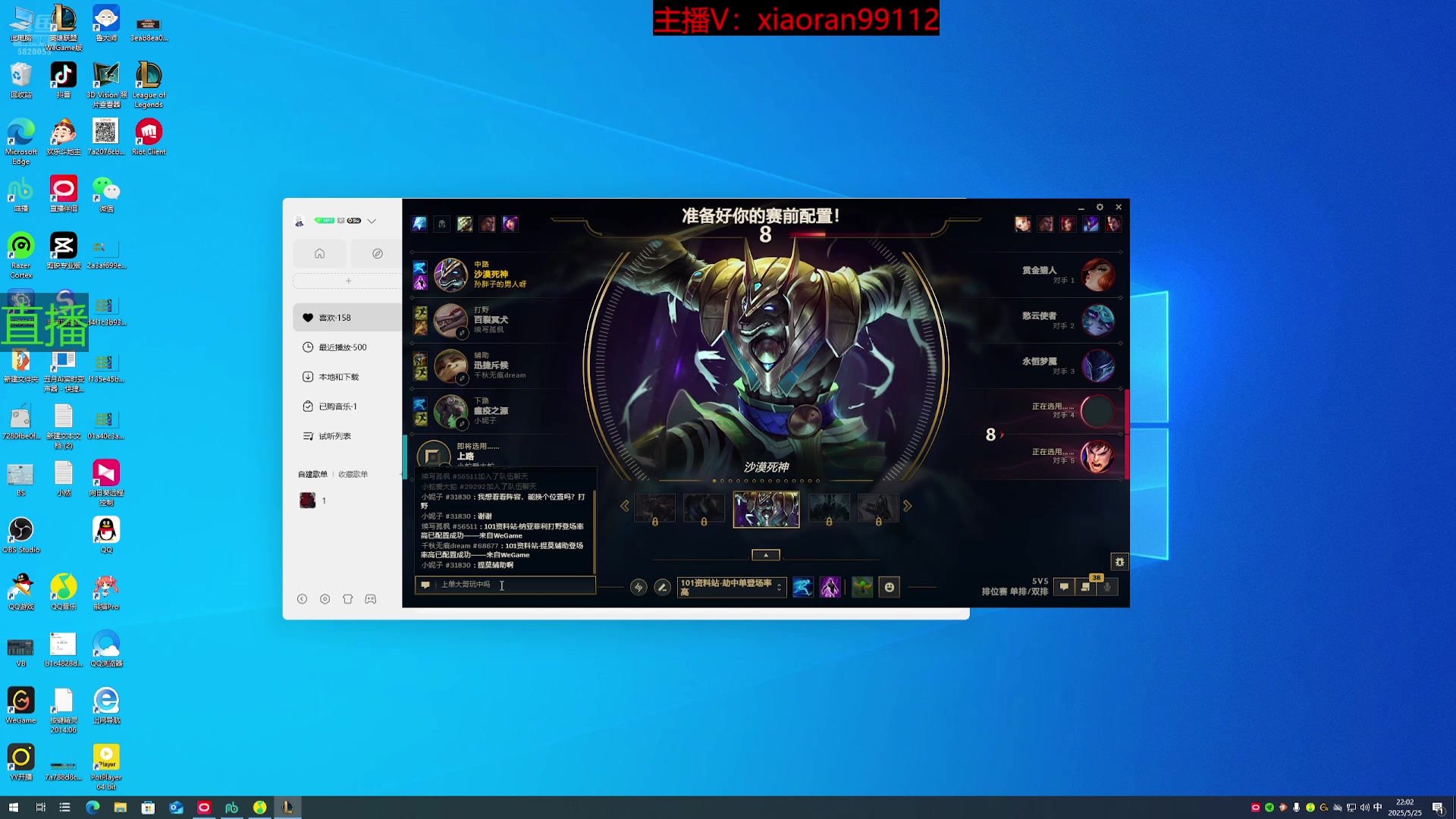Open playlist named 1 in QQ Music
Screen dimensions: 1456x819
point(313,500)
